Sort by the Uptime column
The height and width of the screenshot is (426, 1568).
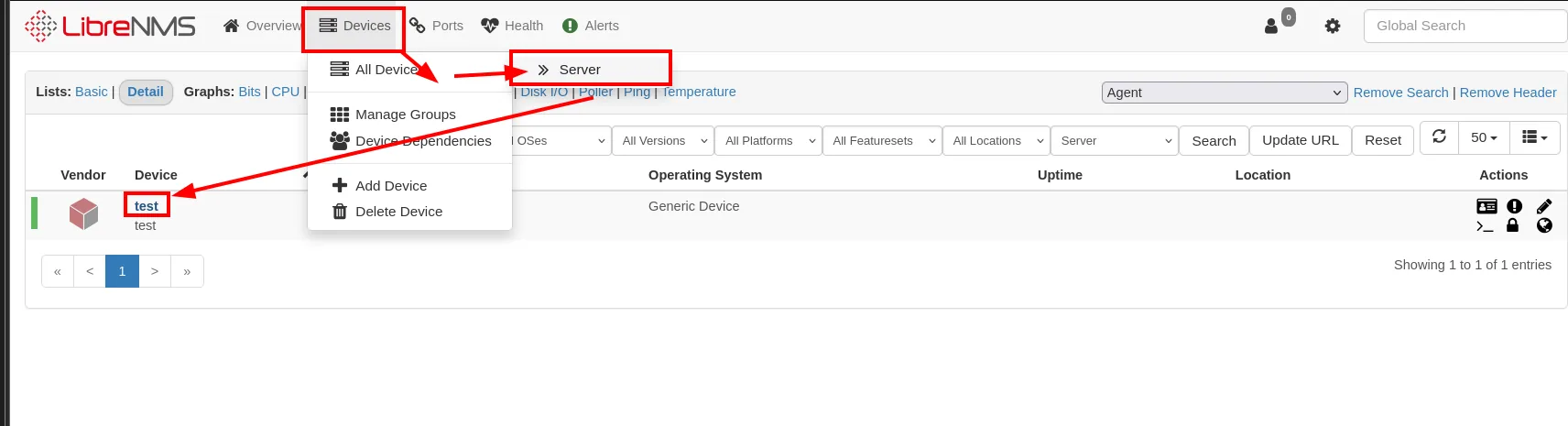(1060, 175)
